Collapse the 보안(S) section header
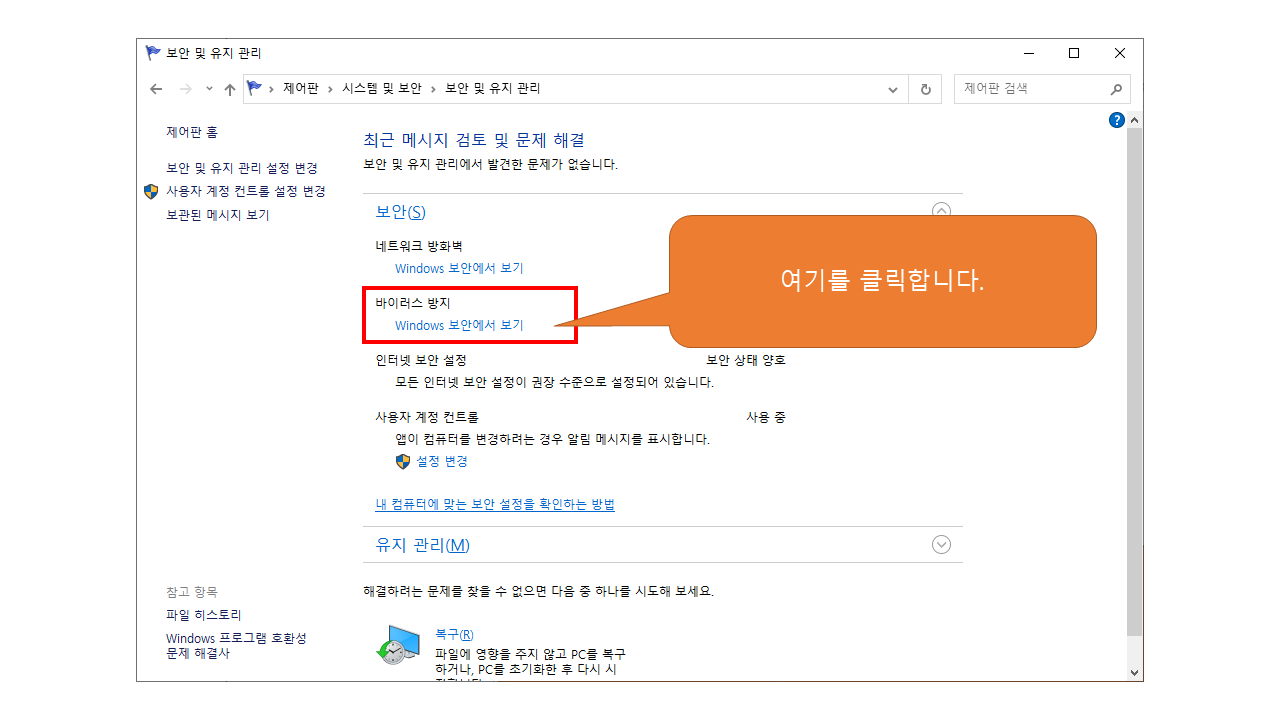The height and width of the screenshot is (720, 1280). coord(941,212)
